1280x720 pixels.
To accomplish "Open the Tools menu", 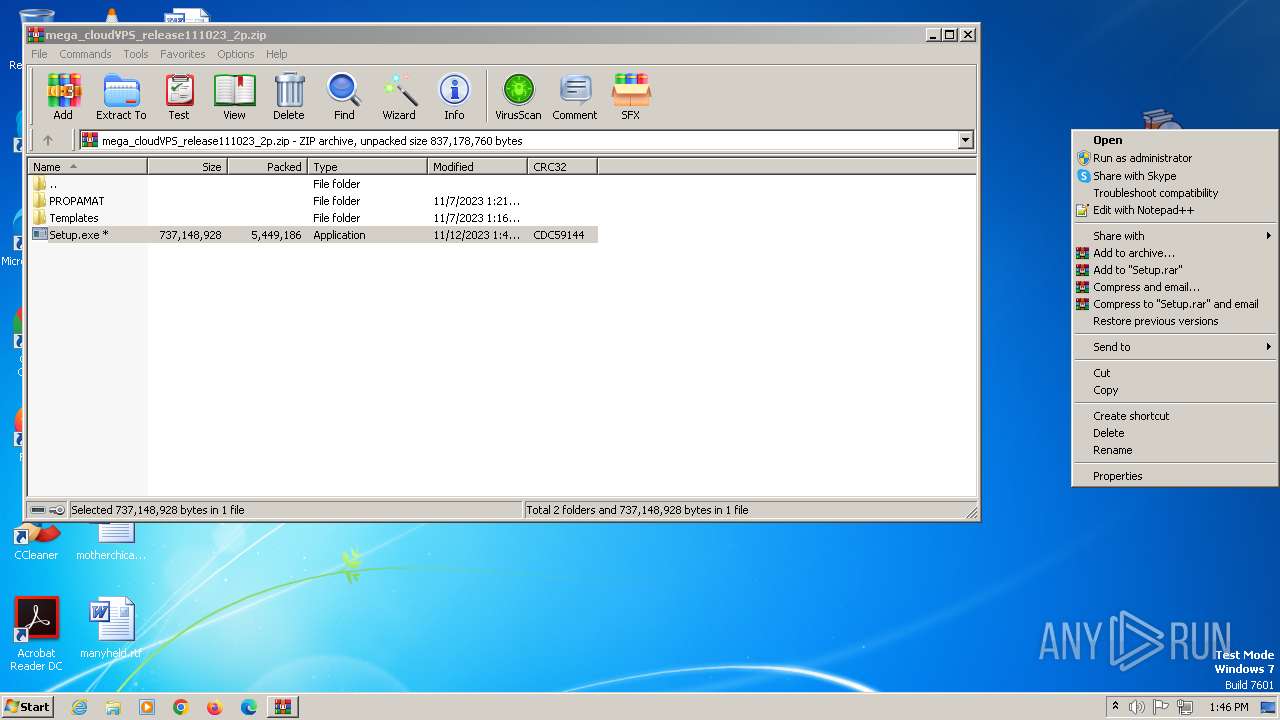I will coord(136,54).
